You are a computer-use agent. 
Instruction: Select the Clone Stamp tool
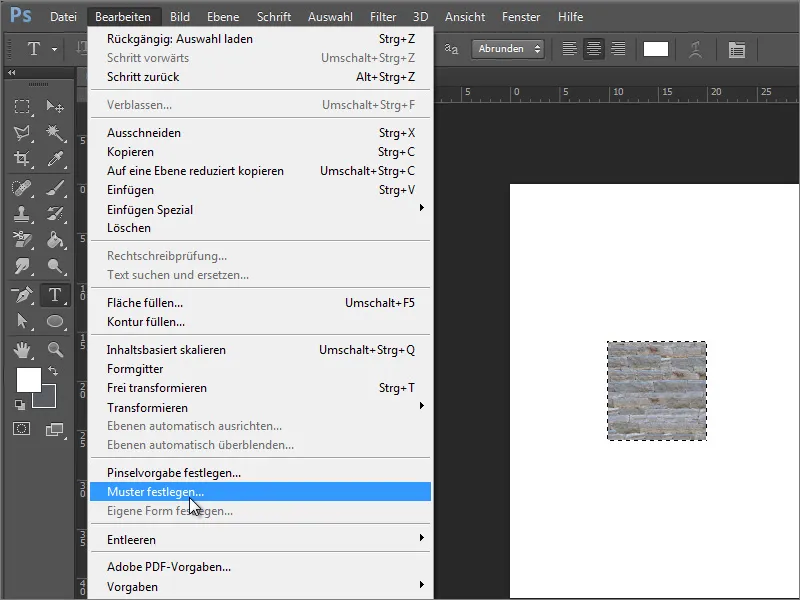(21, 213)
